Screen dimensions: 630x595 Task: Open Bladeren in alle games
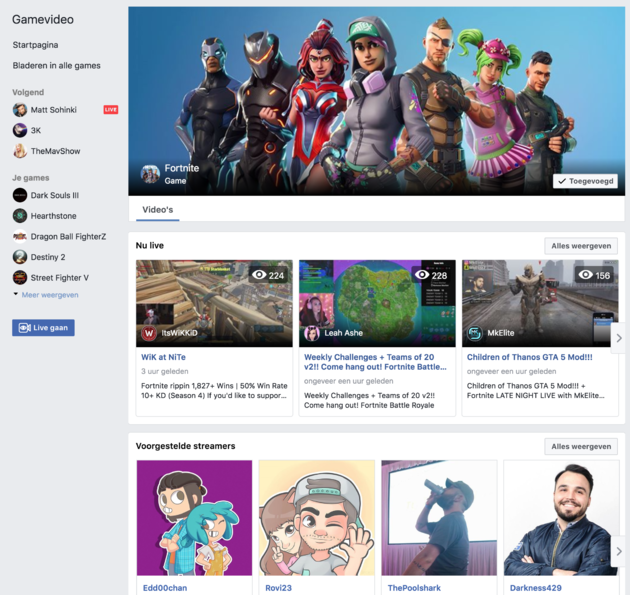click(57, 65)
